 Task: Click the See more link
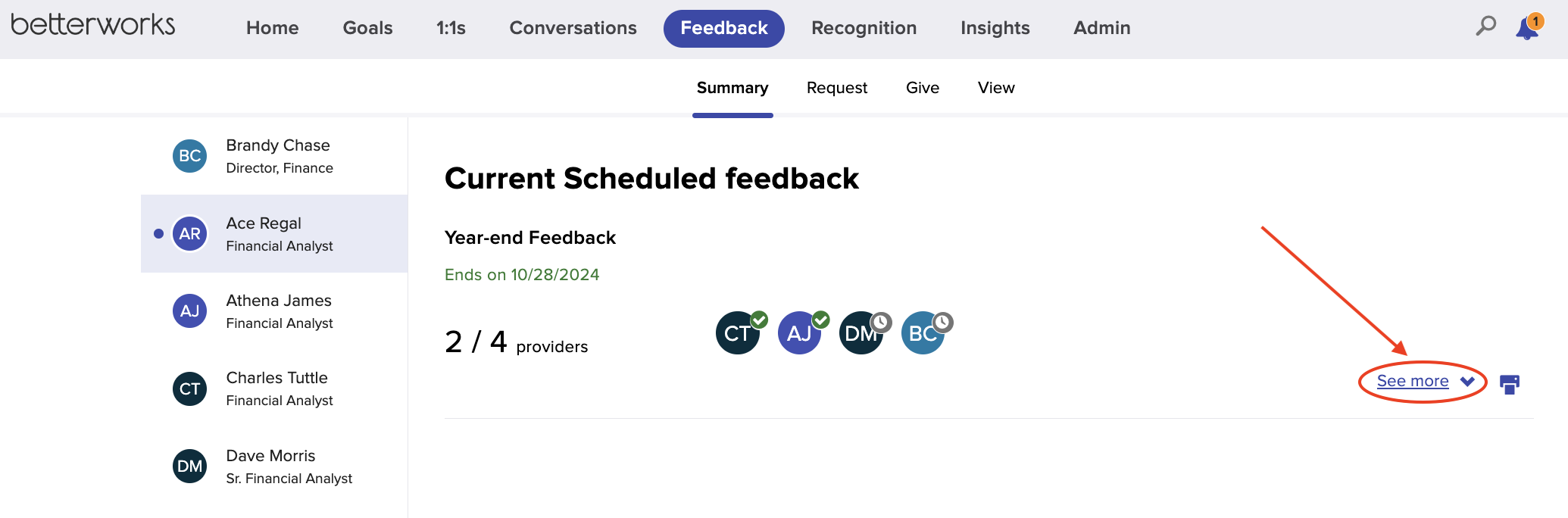tap(1413, 381)
